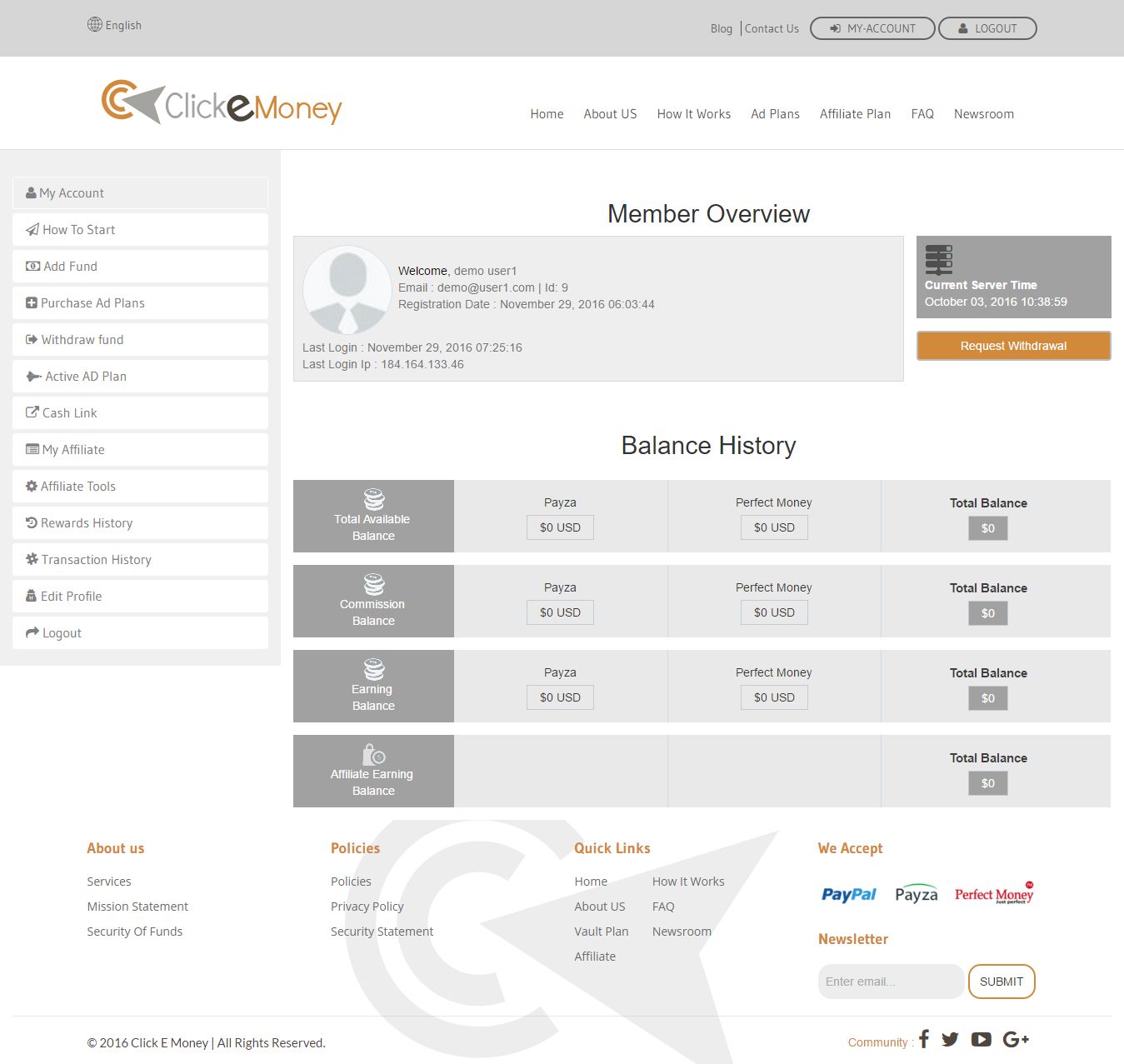
Task: Go to Home in the main navigation
Action: pyautogui.click(x=547, y=114)
